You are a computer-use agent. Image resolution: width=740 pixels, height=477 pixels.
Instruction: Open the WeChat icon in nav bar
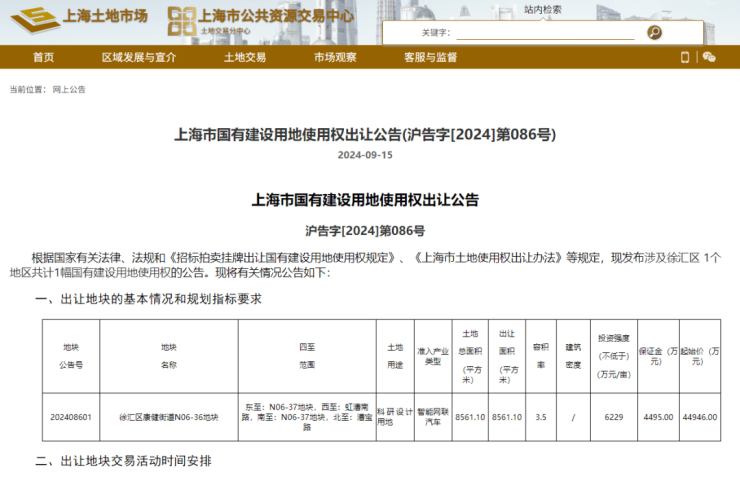coord(709,57)
